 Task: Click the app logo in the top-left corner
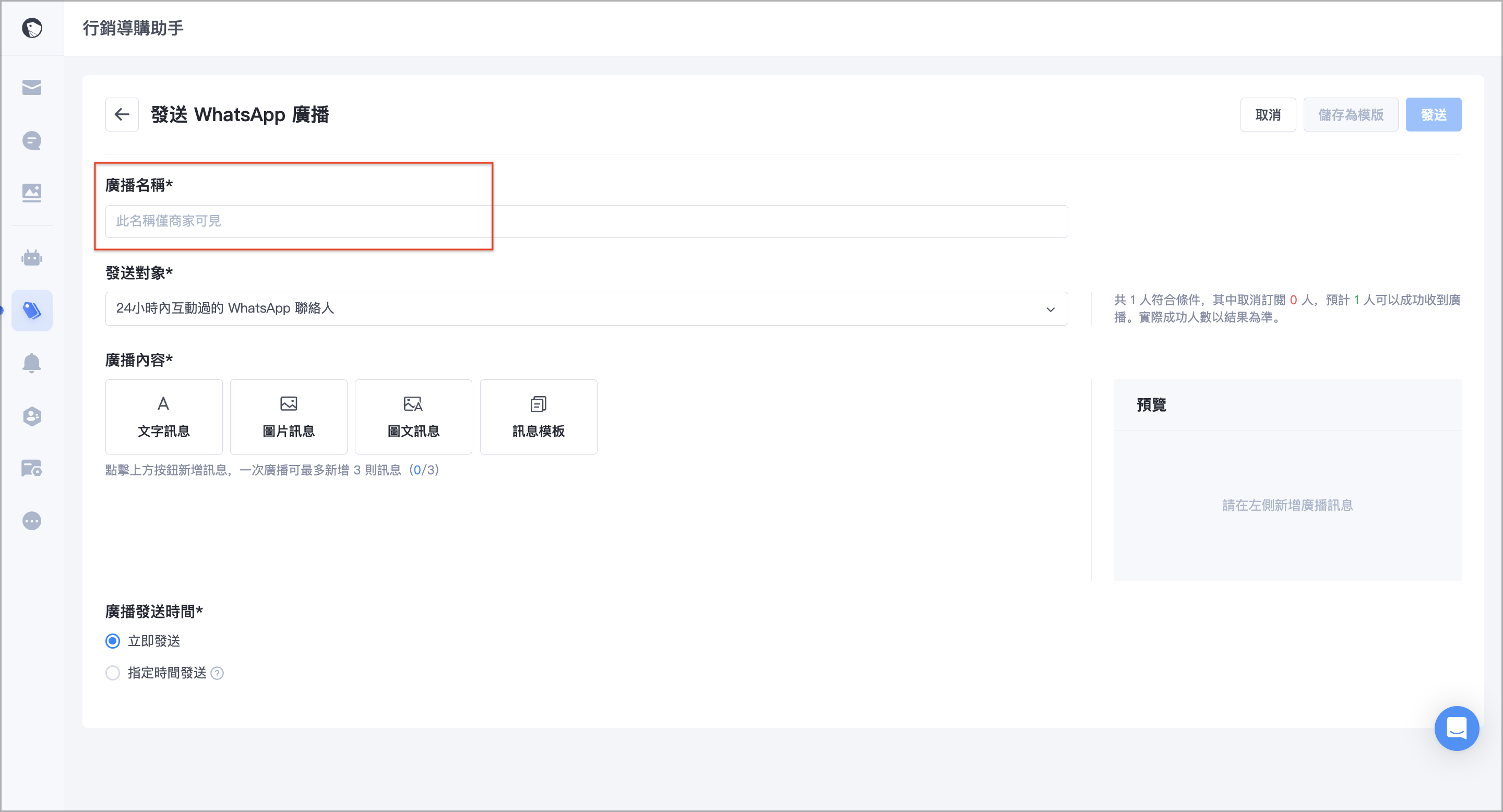[32, 28]
